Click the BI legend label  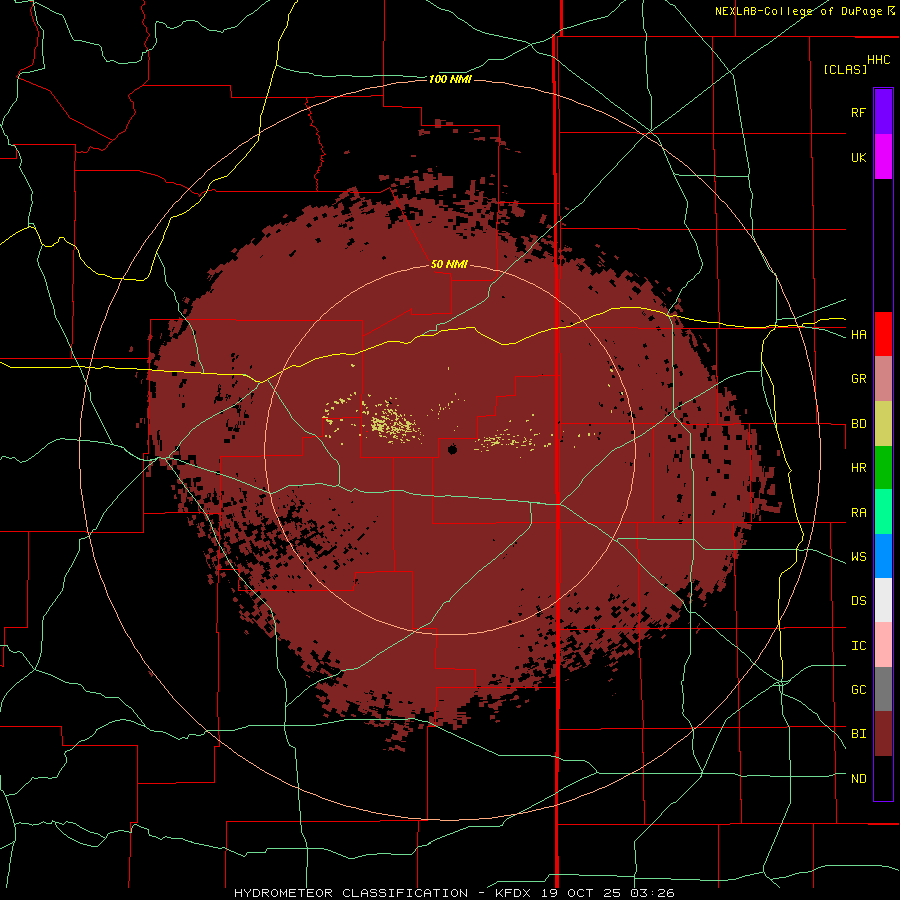[x=858, y=734]
